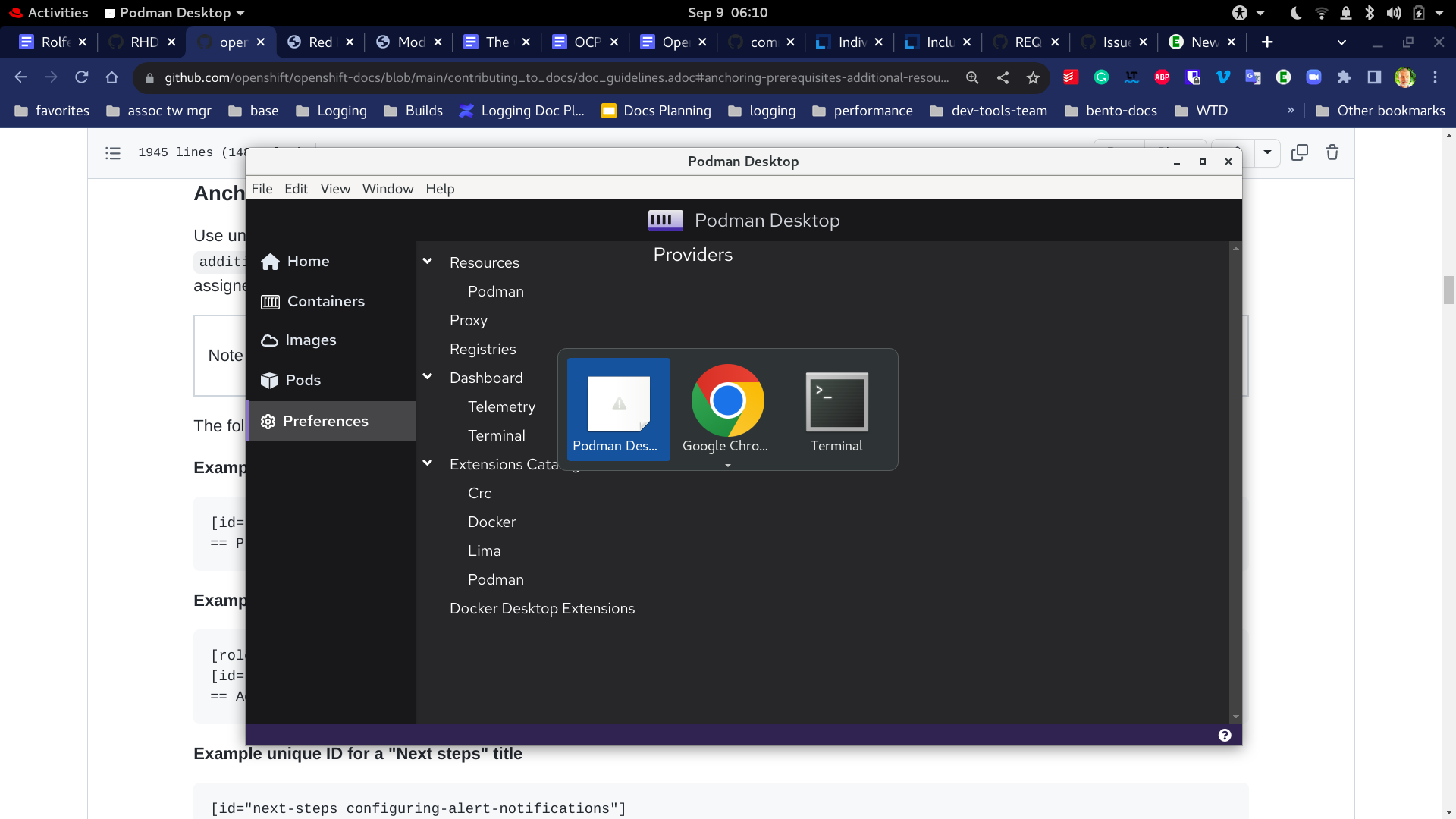This screenshot has width=1456, height=819.
Task: Copy raw file contents icon on GitHub
Action: (x=1300, y=152)
